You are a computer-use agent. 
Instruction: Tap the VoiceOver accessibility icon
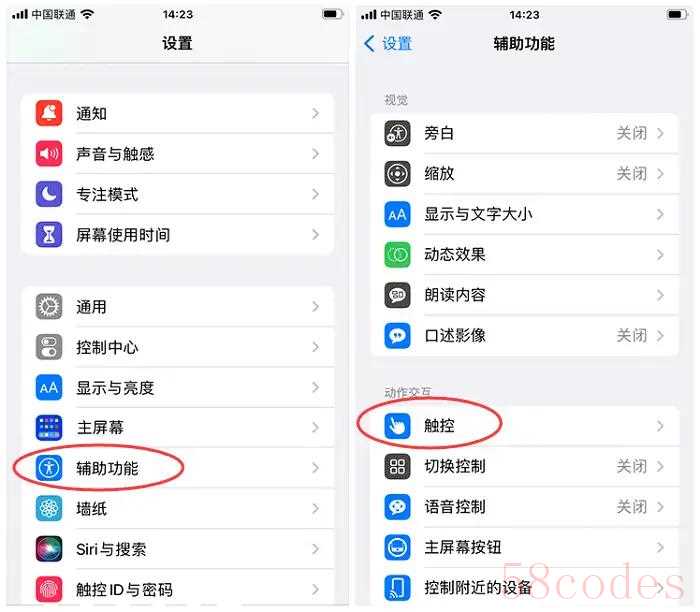click(x=397, y=133)
